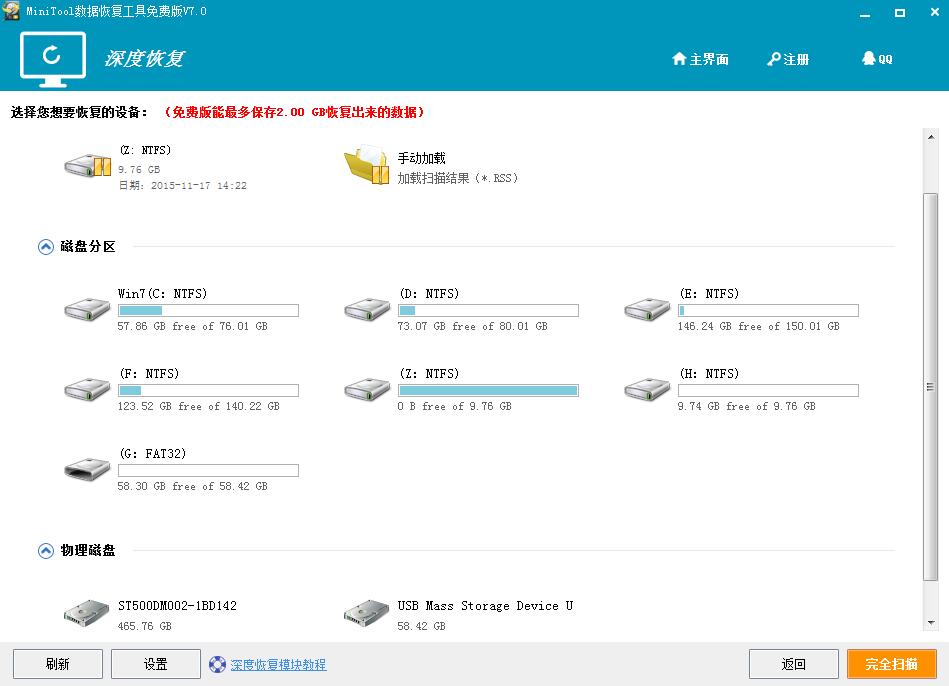Click the 9.74 GB free of 9.76 GB text
Screen dimensions: 949x686
pyautogui.click(x=746, y=406)
